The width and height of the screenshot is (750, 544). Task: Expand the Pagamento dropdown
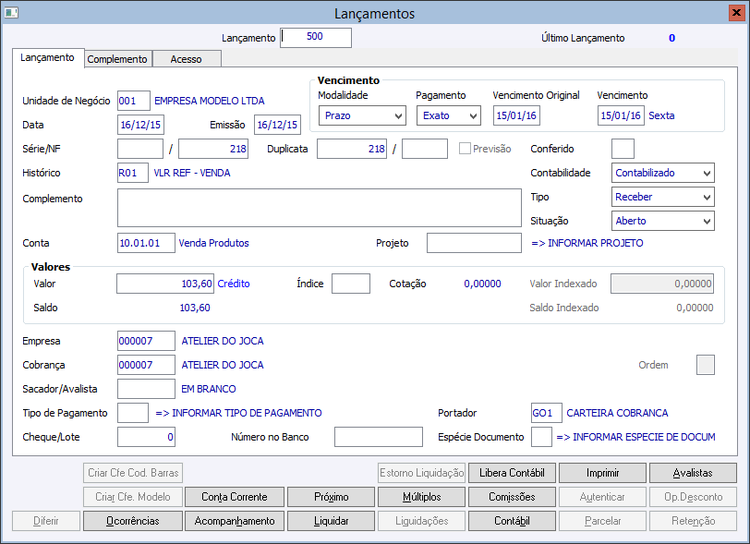pyautogui.click(x=448, y=115)
